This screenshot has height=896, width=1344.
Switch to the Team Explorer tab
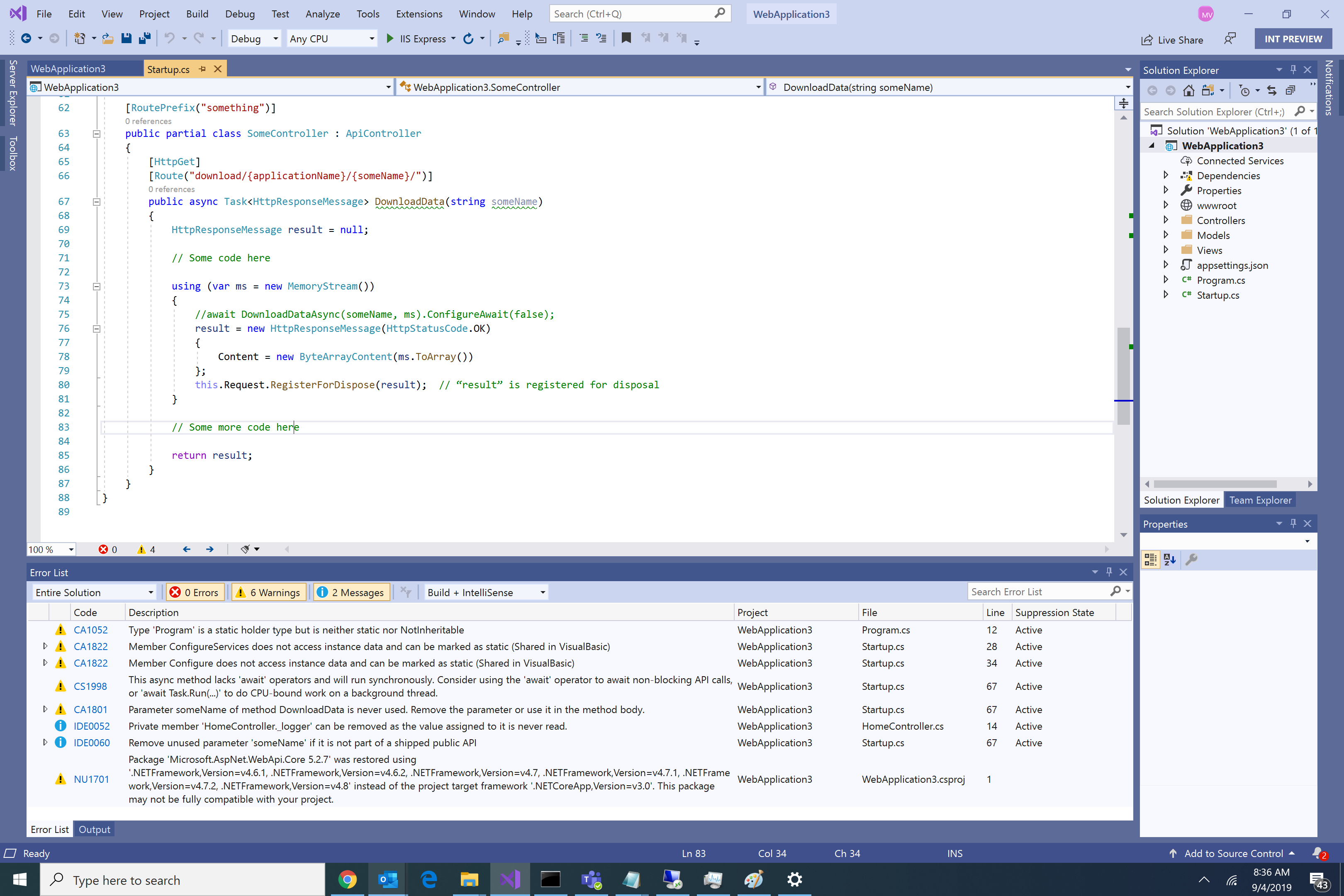(x=1260, y=499)
